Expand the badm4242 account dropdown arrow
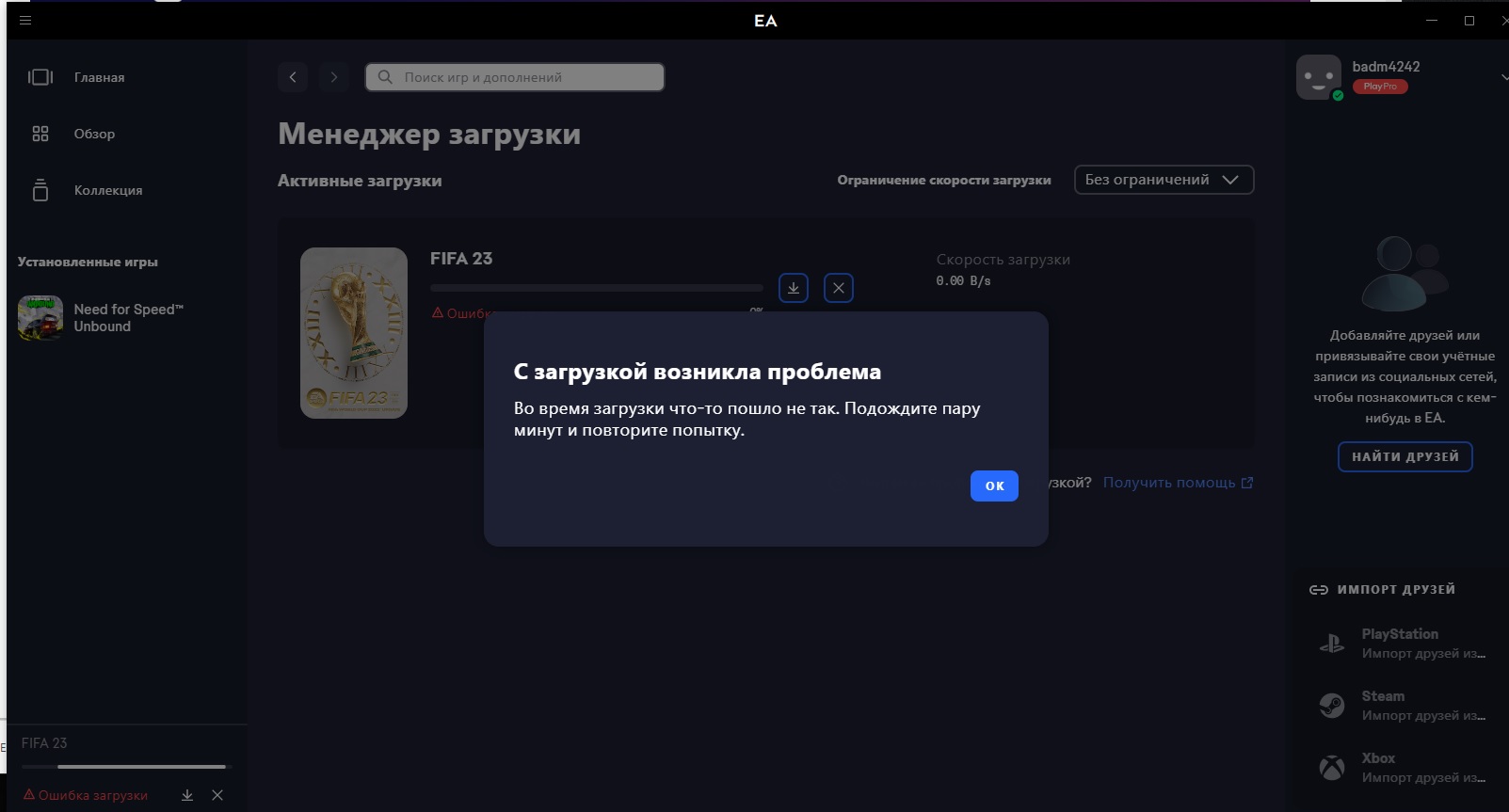The image size is (1509, 812). click(x=1503, y=77)
